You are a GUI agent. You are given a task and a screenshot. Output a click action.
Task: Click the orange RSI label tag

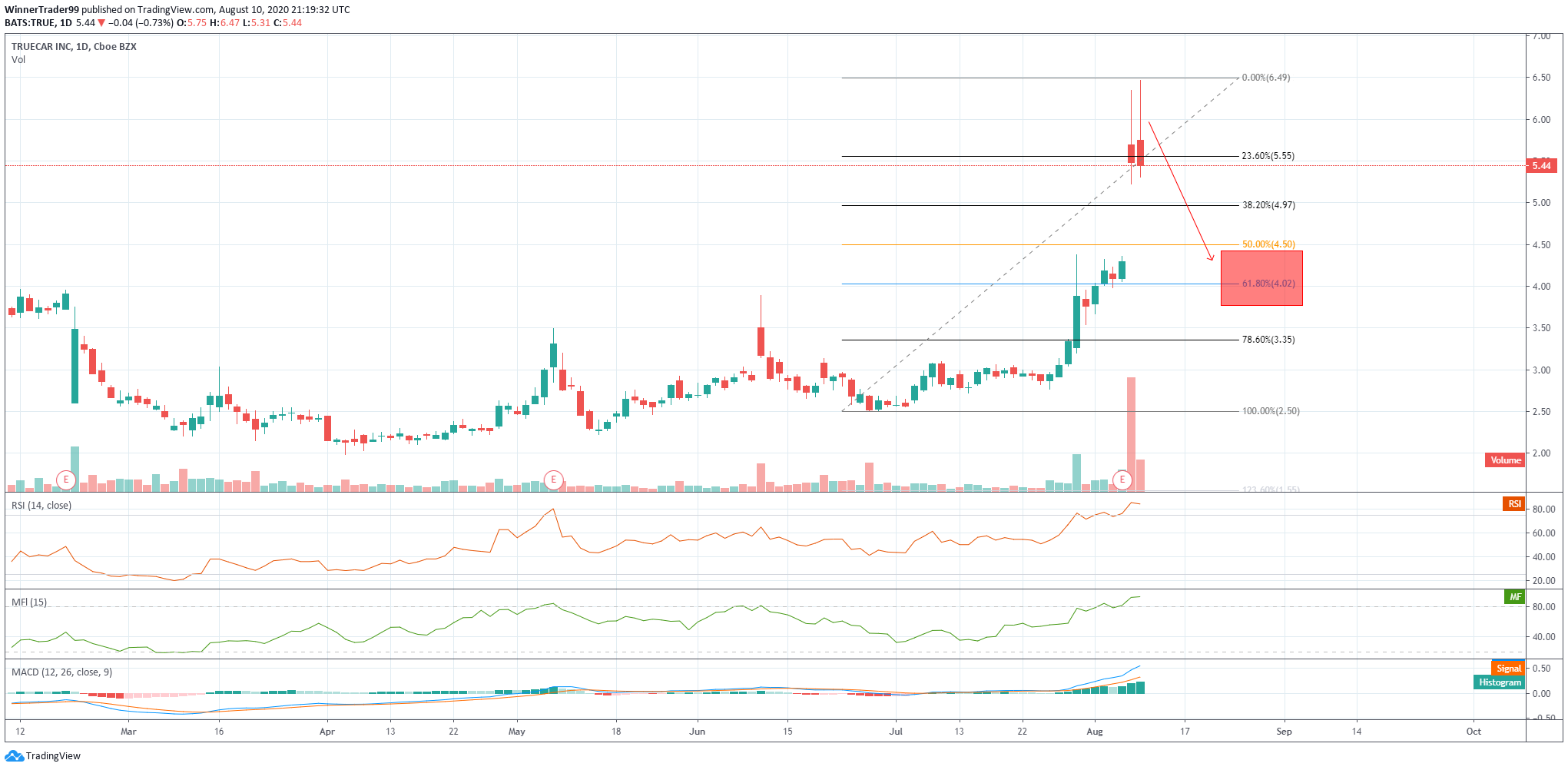tap(1513, 504)
